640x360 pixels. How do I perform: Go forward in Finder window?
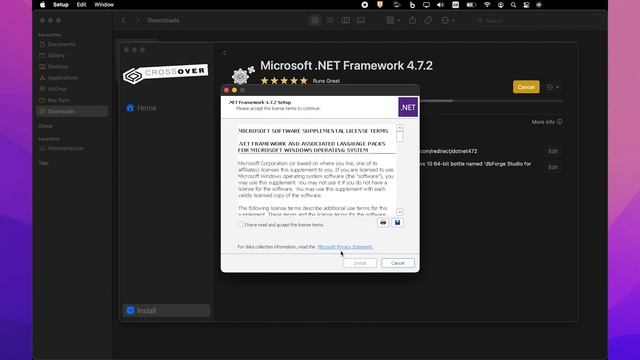click(138, 20)
